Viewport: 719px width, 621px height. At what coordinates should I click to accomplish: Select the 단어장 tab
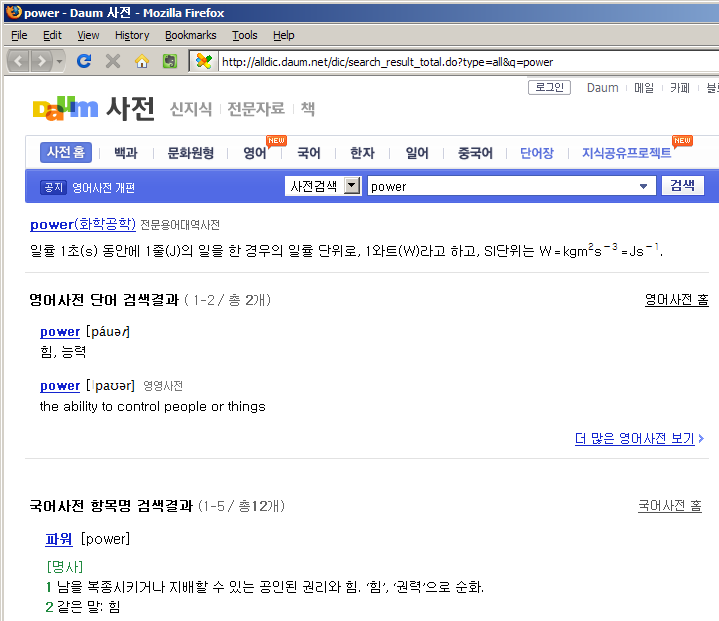click(x=537, y=153)
